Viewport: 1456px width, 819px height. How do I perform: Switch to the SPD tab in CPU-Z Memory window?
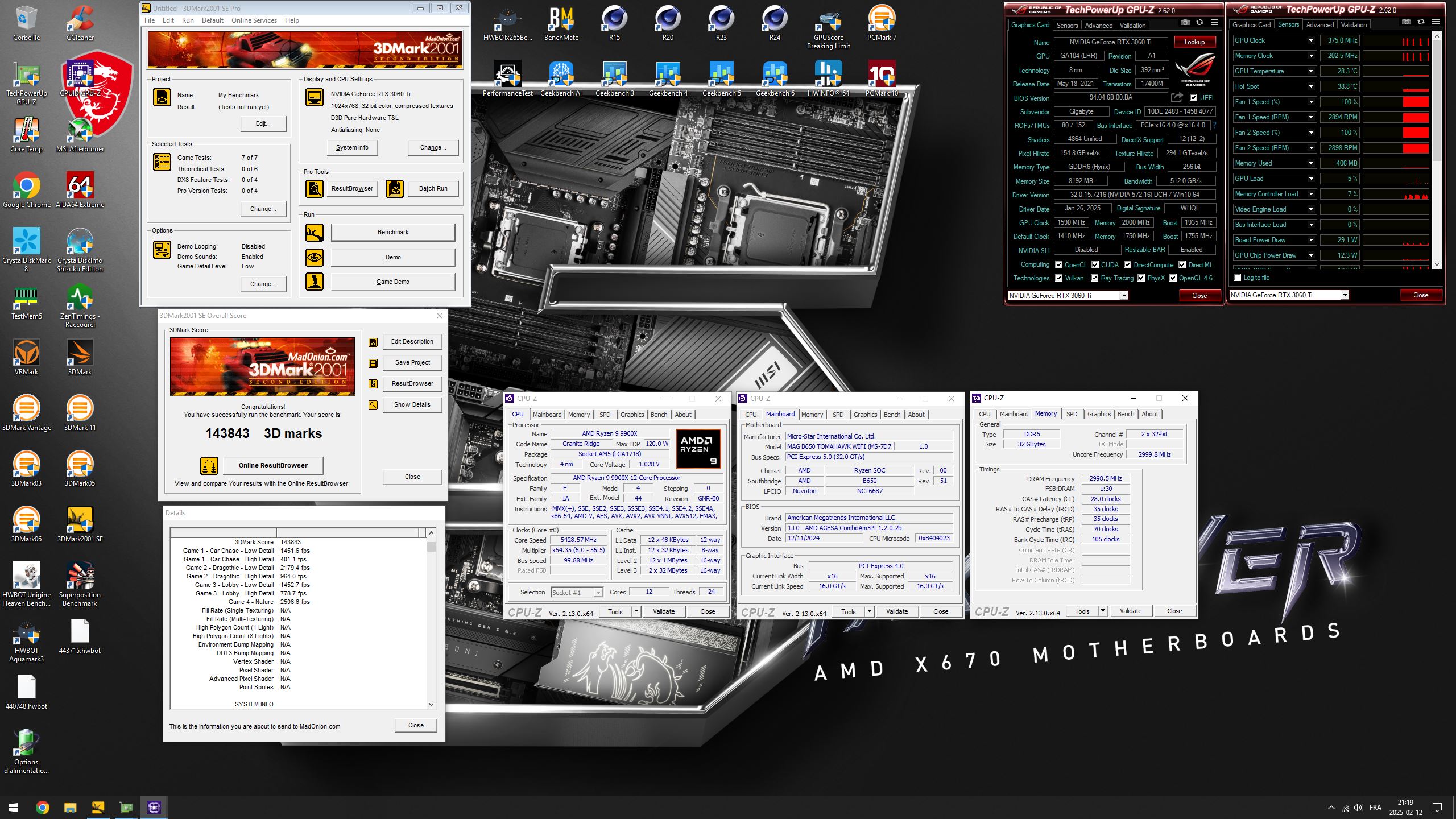click(1072, 414)
